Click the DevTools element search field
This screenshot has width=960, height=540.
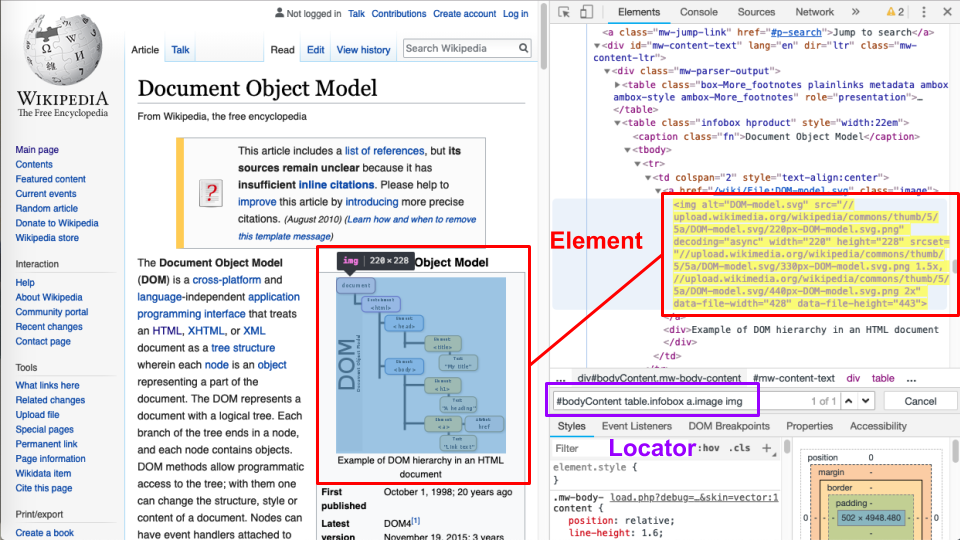[680, 401]
